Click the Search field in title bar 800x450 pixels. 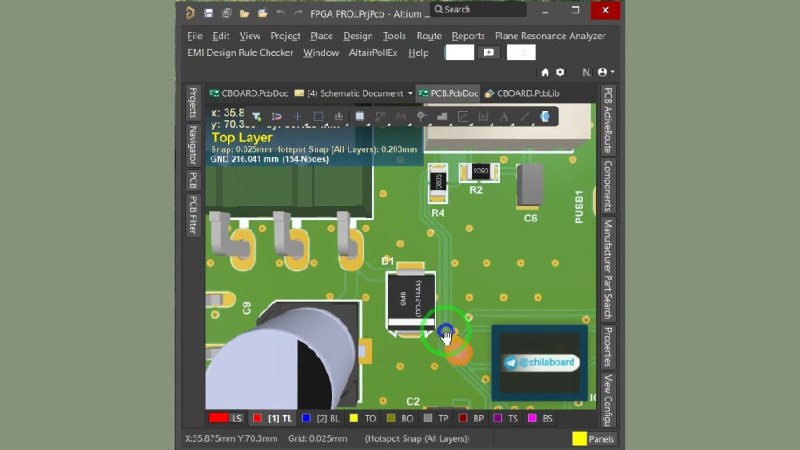click(x=478, y=10)
